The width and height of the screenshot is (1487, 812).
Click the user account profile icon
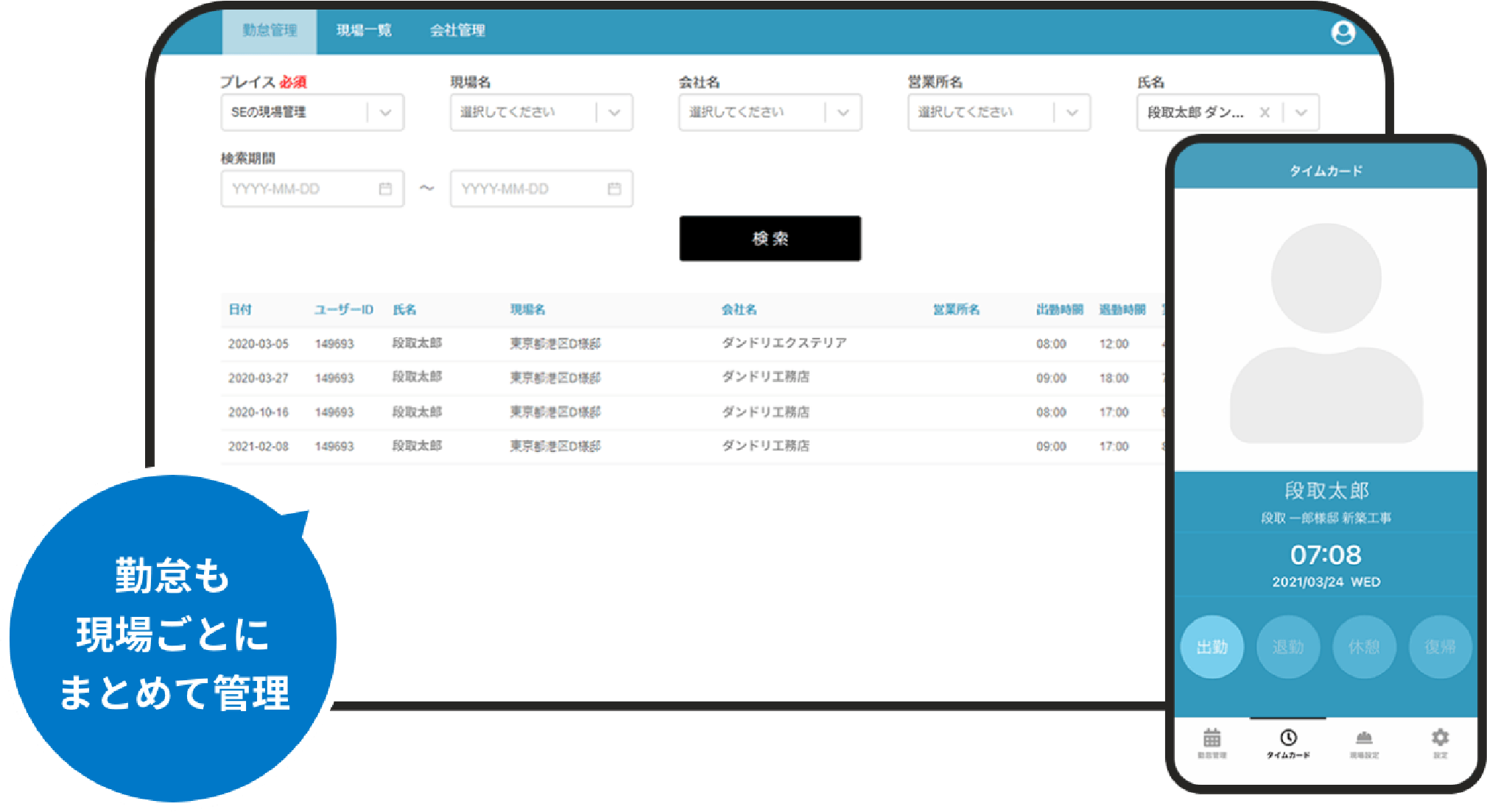1343,32
